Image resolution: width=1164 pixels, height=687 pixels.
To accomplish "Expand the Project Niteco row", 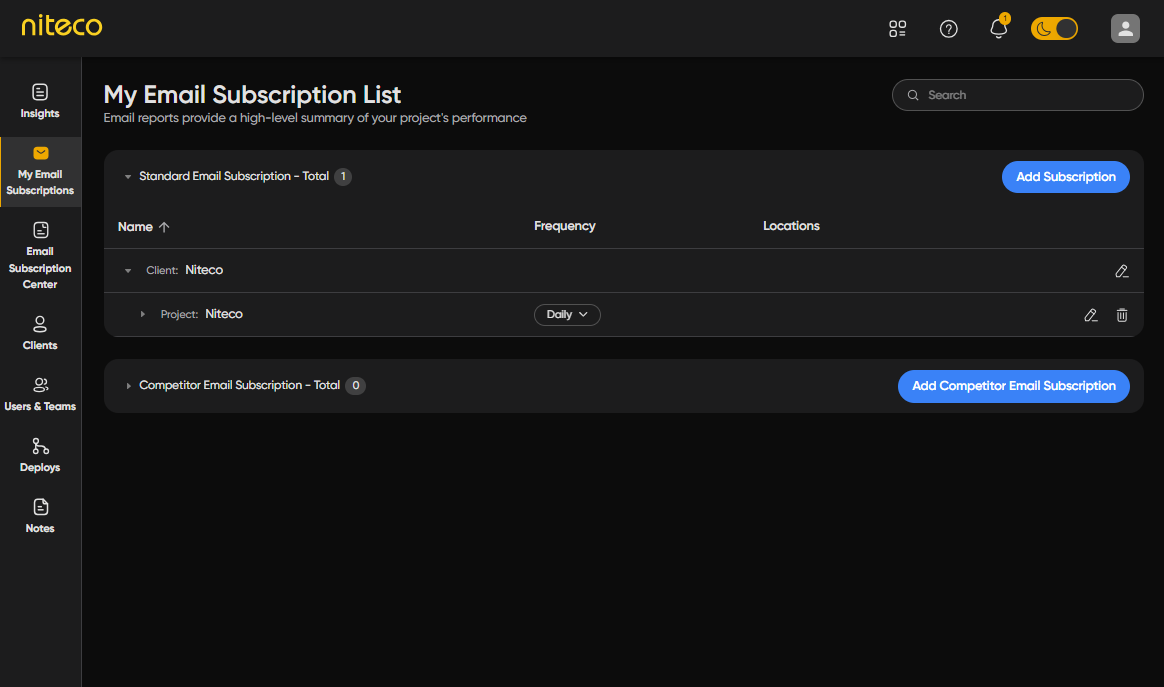I will 143,314.
